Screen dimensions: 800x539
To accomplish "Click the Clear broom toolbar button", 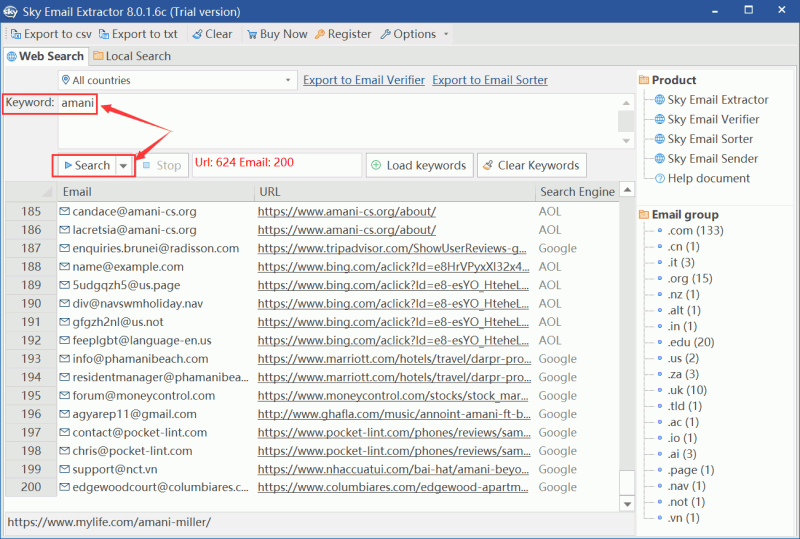I will 212,34.
